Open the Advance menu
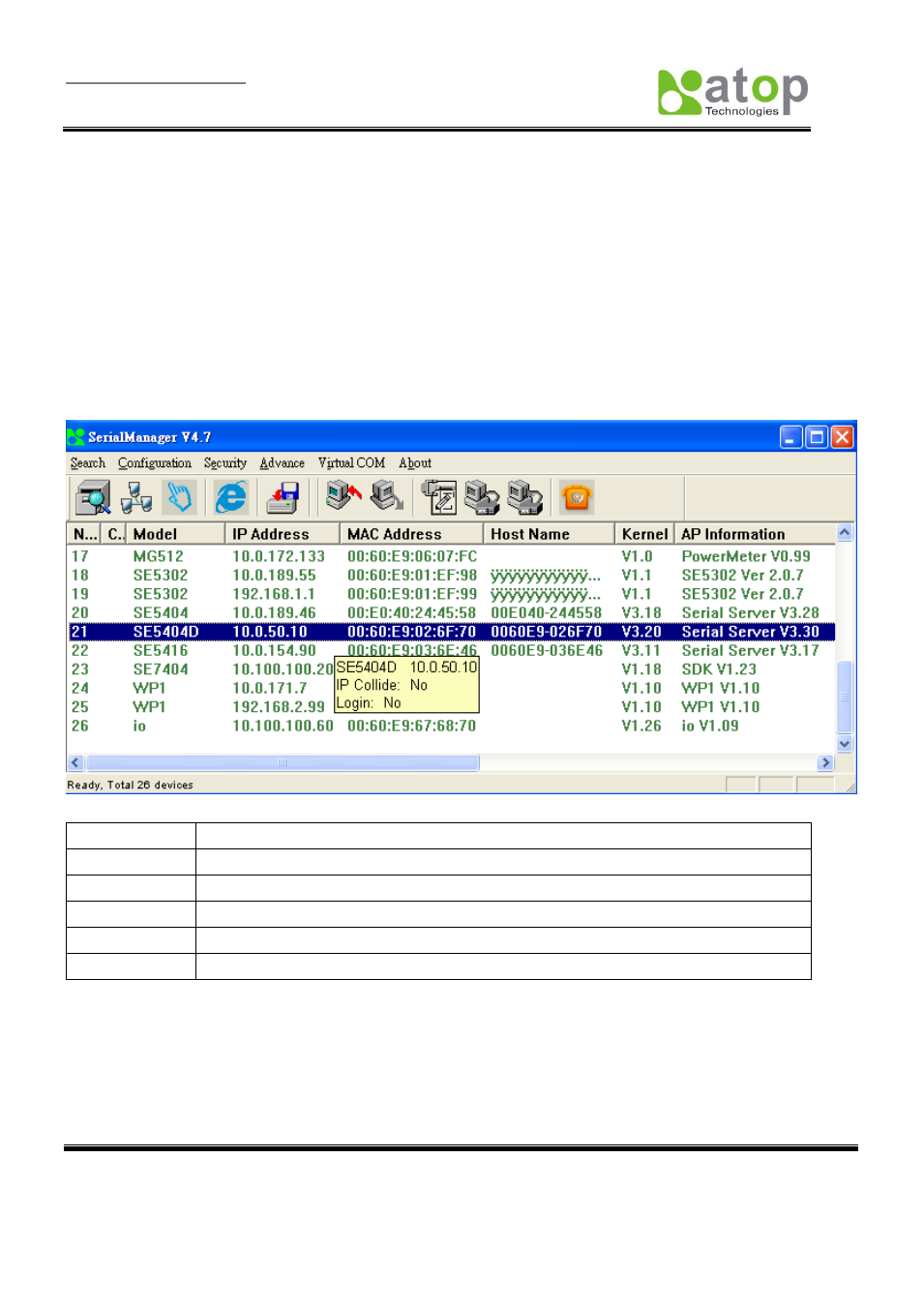Viewport: 924px width, 1306px height. 283,463
